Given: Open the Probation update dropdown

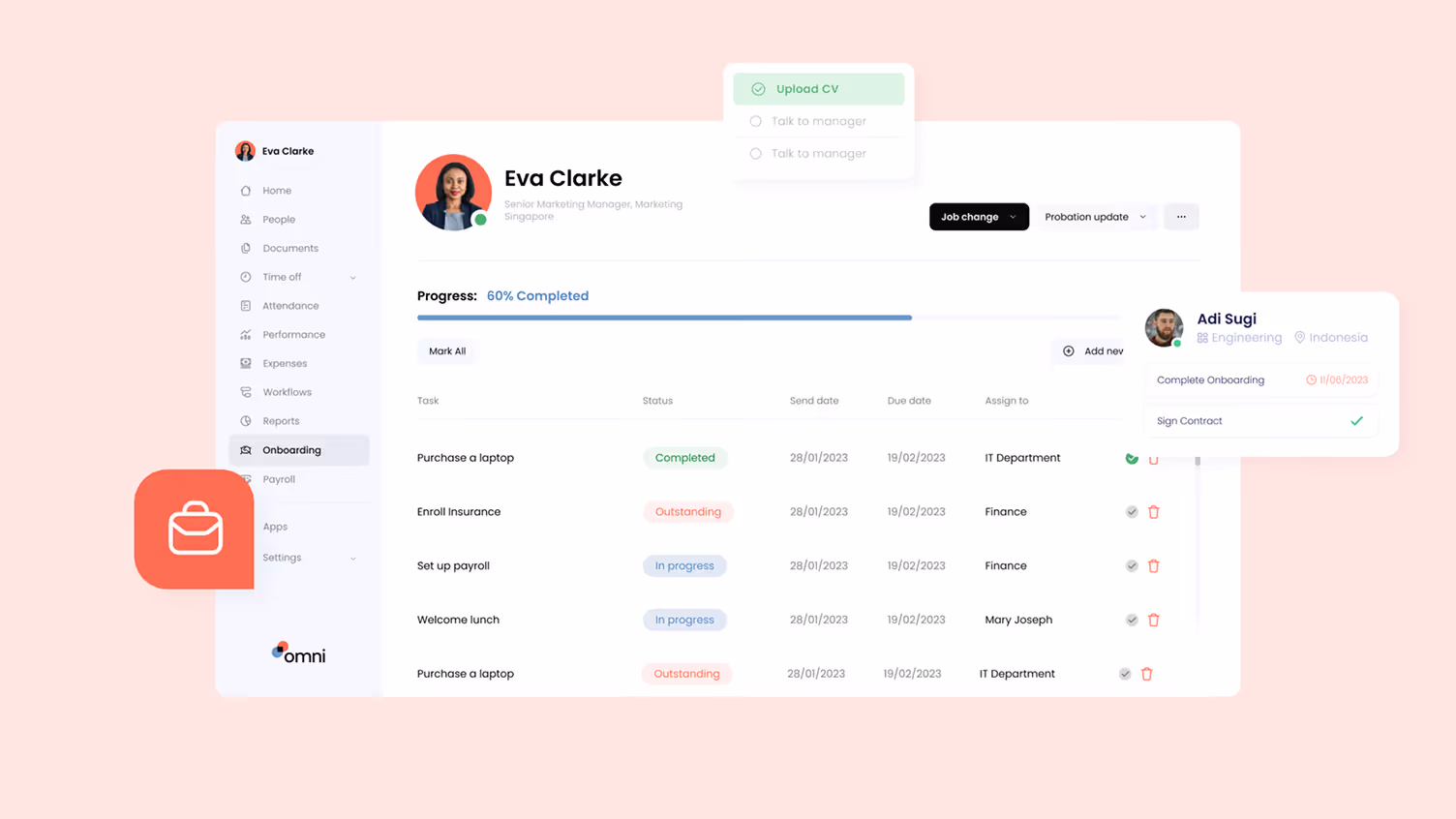Looking at the screenshot, I should click(x=1096, y=216).
